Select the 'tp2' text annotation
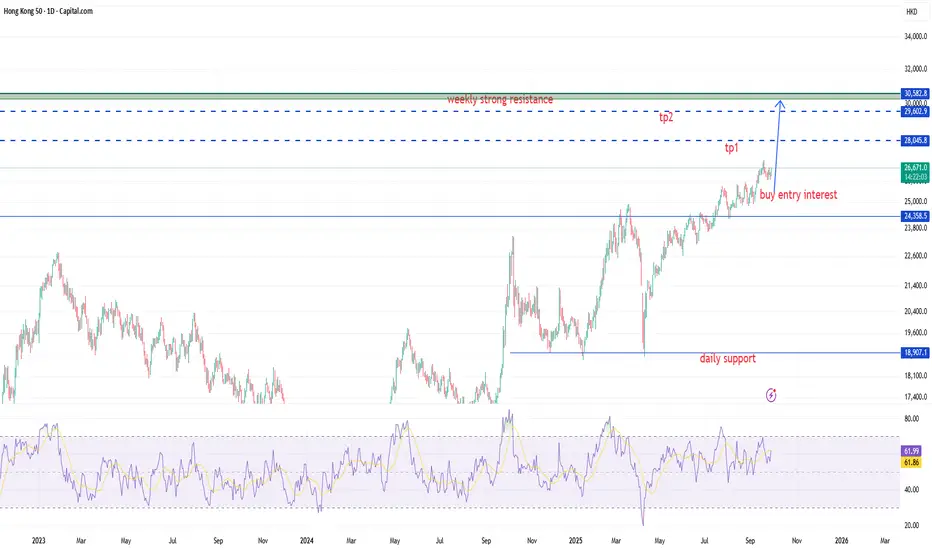The image size is (932, 550). coord(666,117)
